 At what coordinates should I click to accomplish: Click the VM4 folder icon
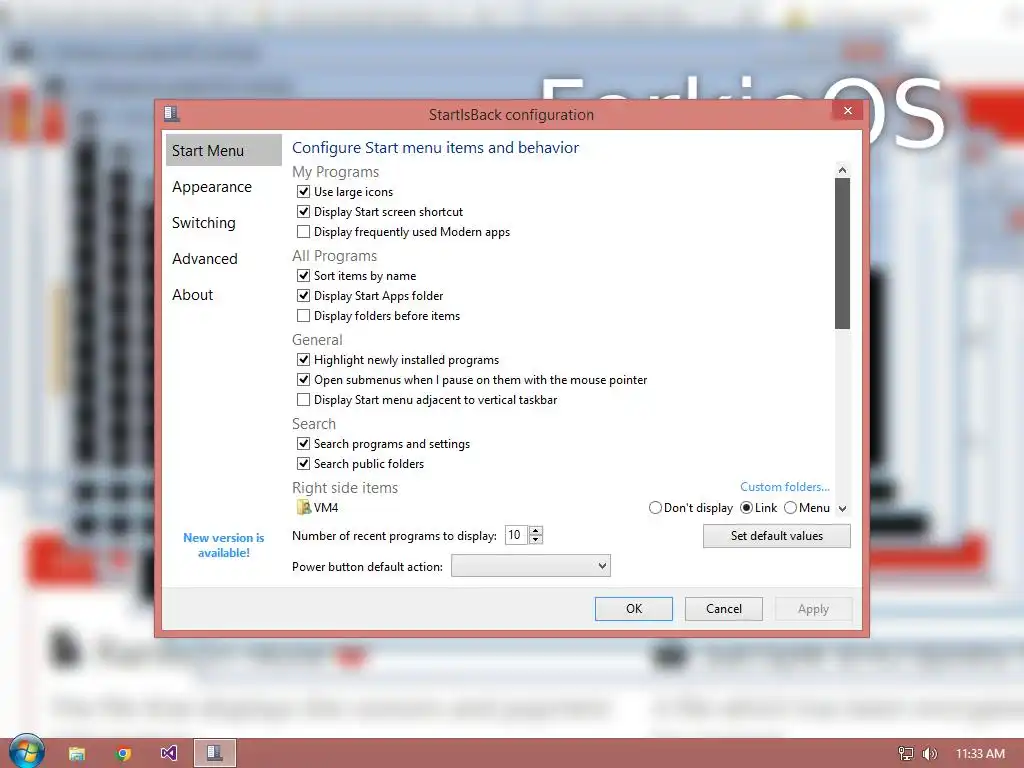tap(304, 507)
